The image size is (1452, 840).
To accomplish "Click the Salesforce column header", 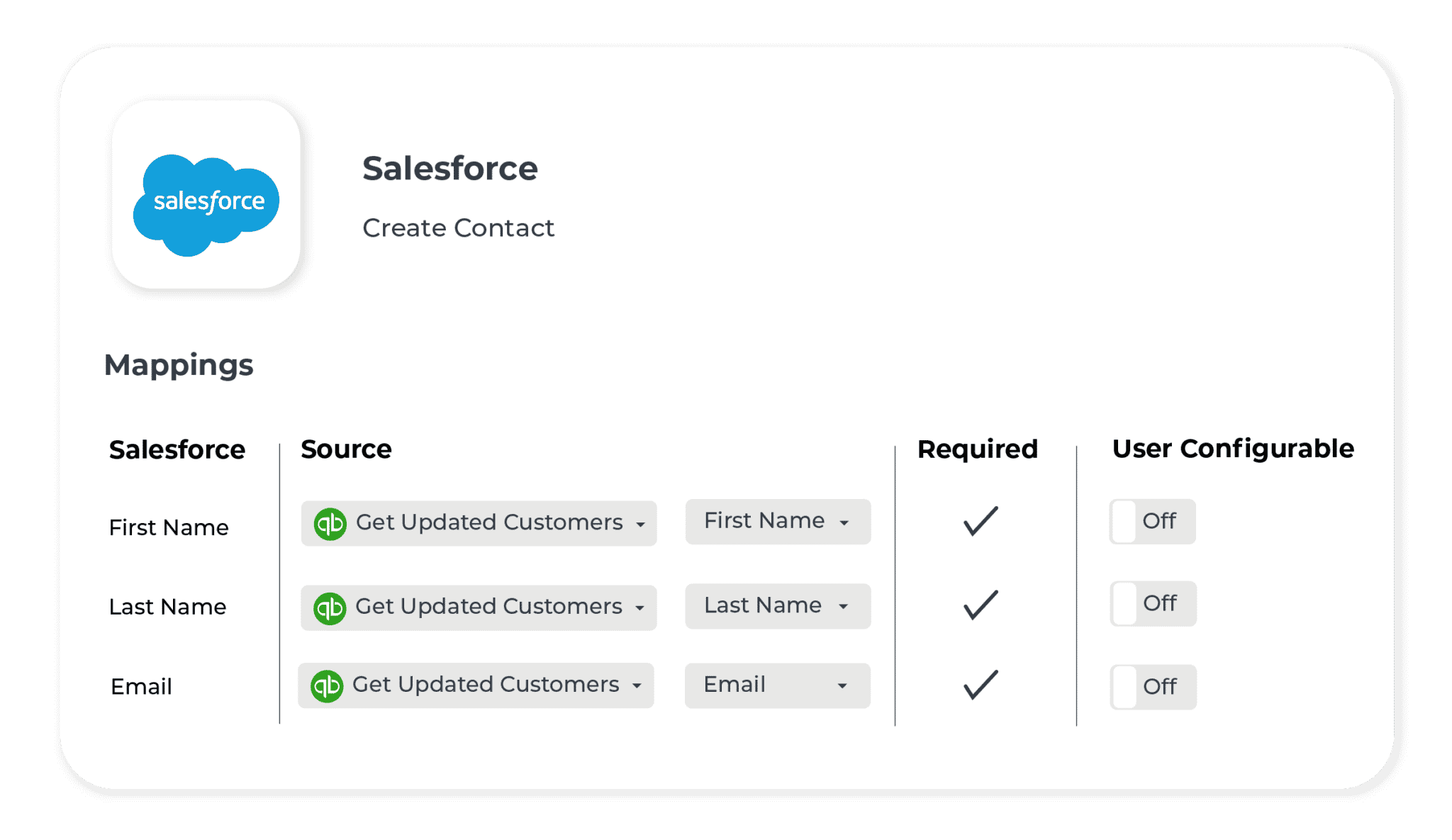I will [x=177, y=449].
